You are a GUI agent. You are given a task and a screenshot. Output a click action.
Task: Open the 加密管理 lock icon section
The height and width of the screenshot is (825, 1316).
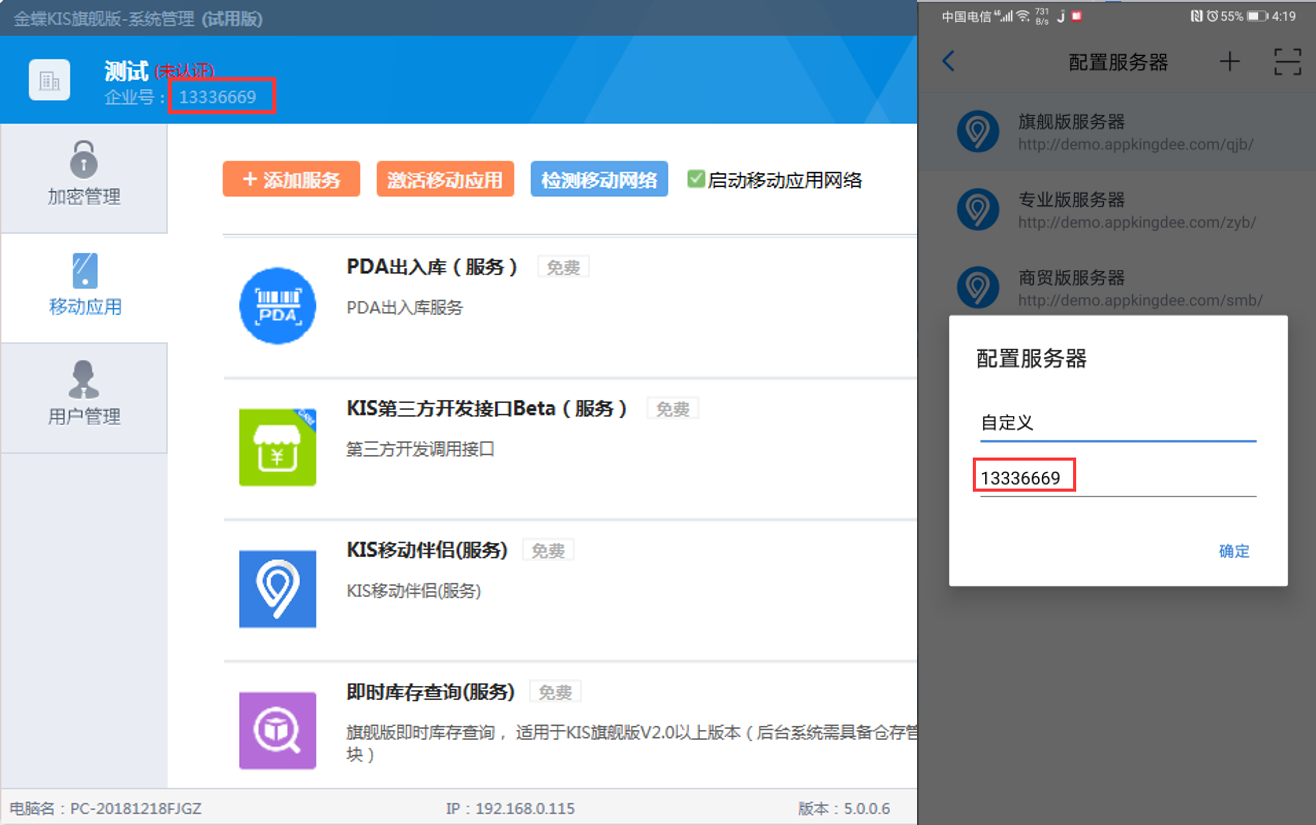84,160
